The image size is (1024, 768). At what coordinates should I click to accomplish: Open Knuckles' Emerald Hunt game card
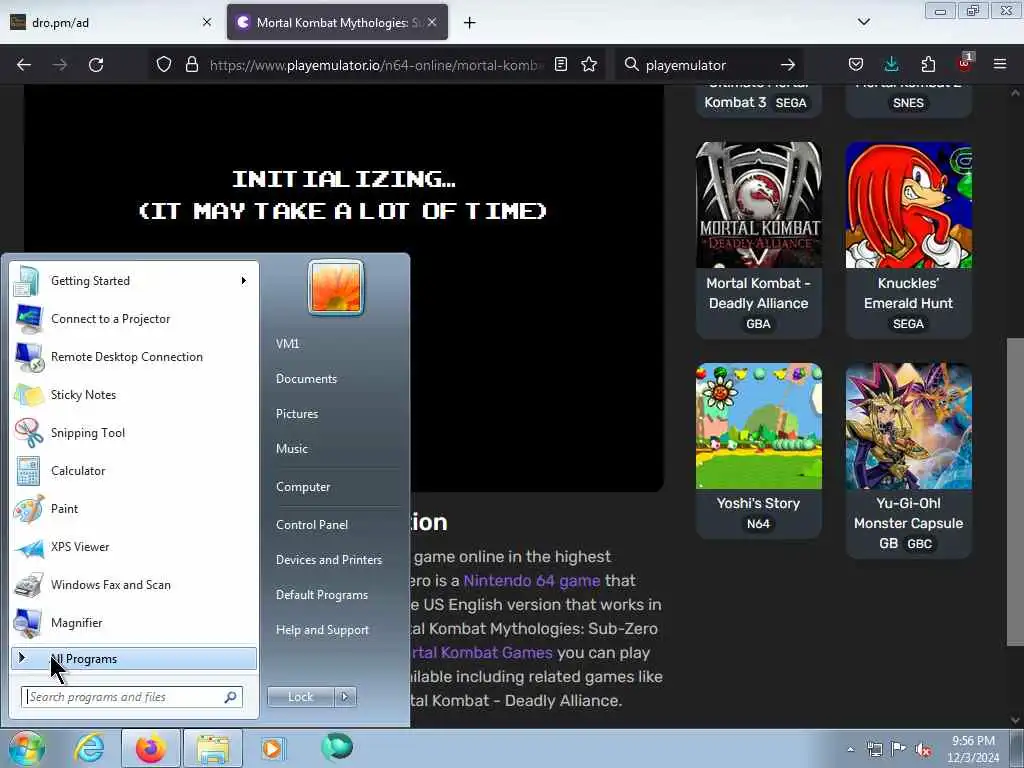tap(908, 240)
